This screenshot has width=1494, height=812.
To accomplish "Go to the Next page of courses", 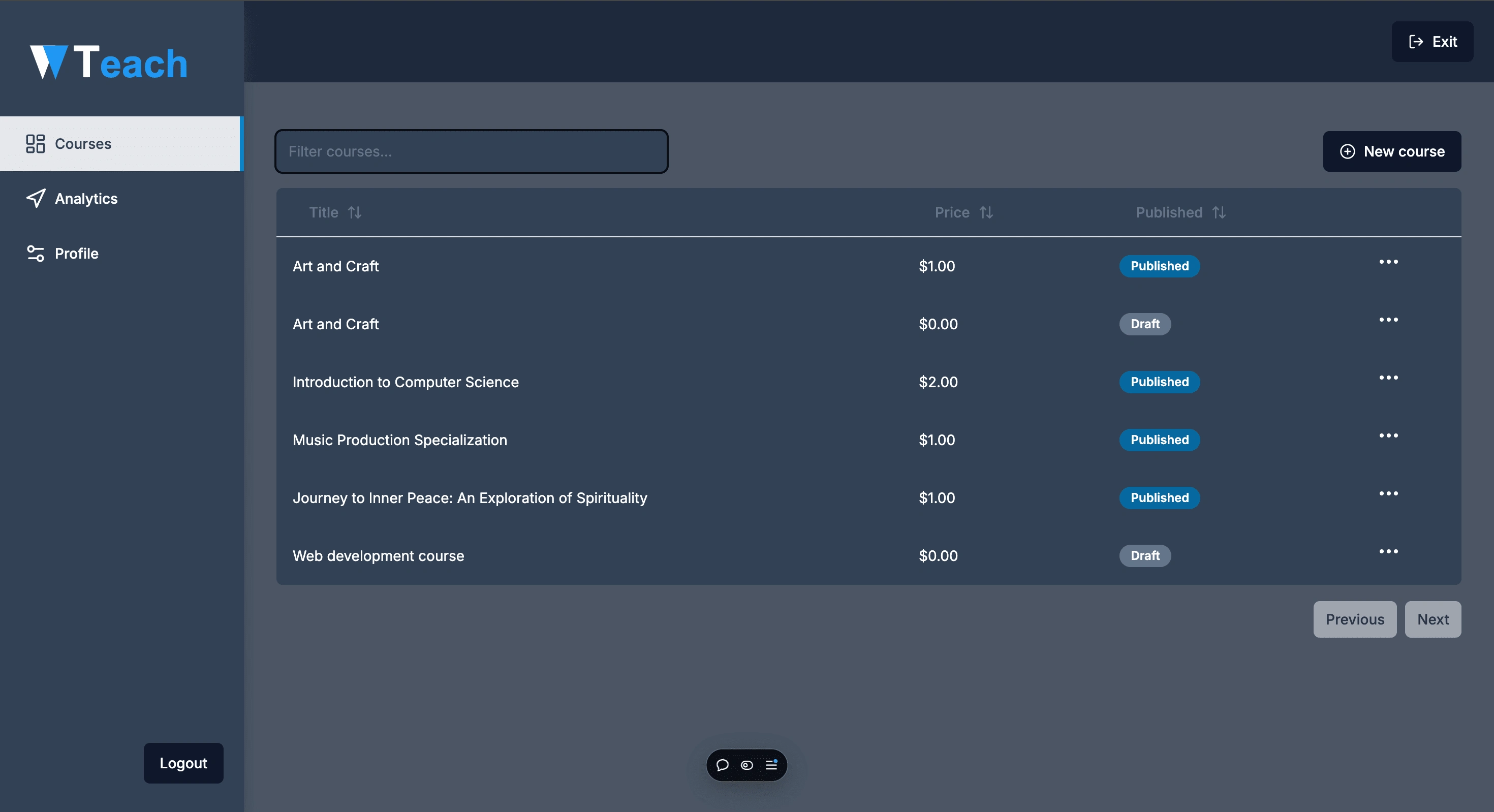I will click(1432, 619).
